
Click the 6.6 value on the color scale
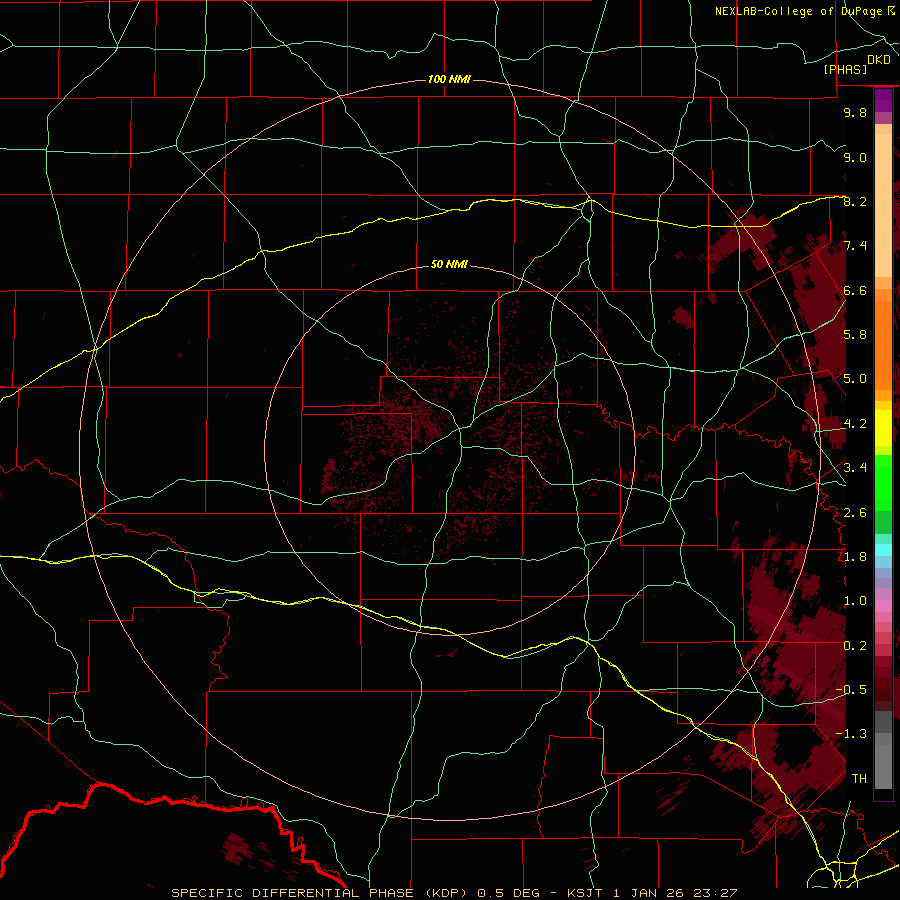tap(855, 290)
